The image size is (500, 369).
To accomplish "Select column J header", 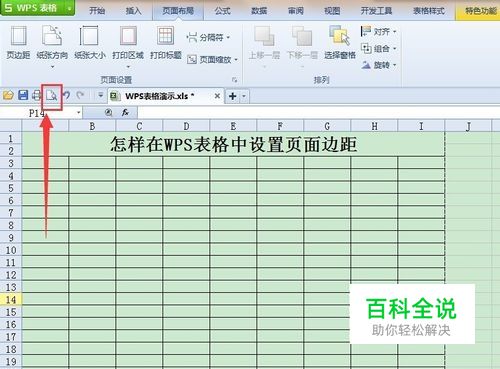I will tap(468, 126).
